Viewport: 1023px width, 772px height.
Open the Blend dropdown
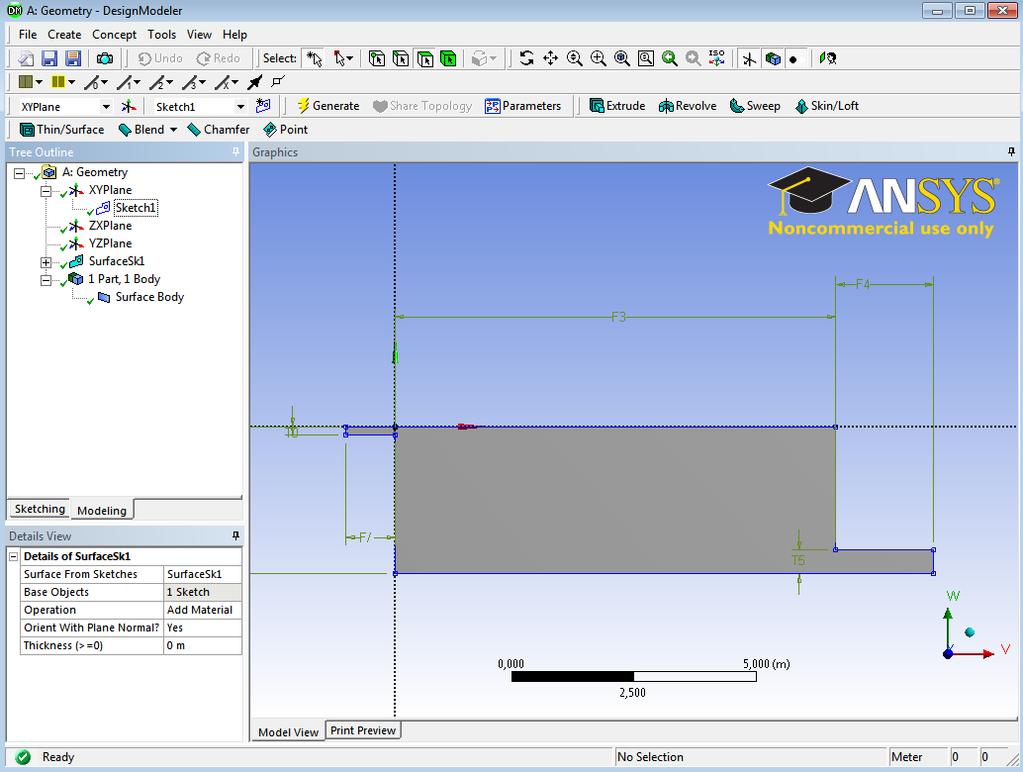174,130
